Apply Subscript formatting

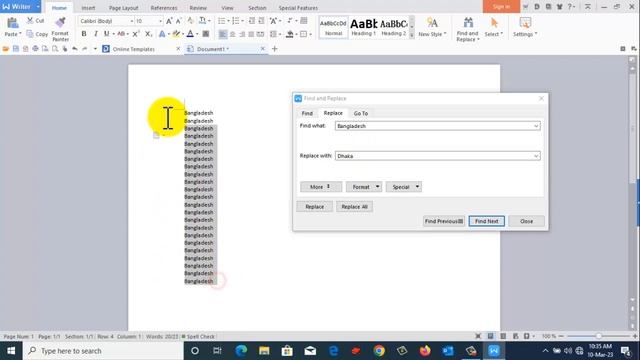pyautogui.click(x=149, y=34)
